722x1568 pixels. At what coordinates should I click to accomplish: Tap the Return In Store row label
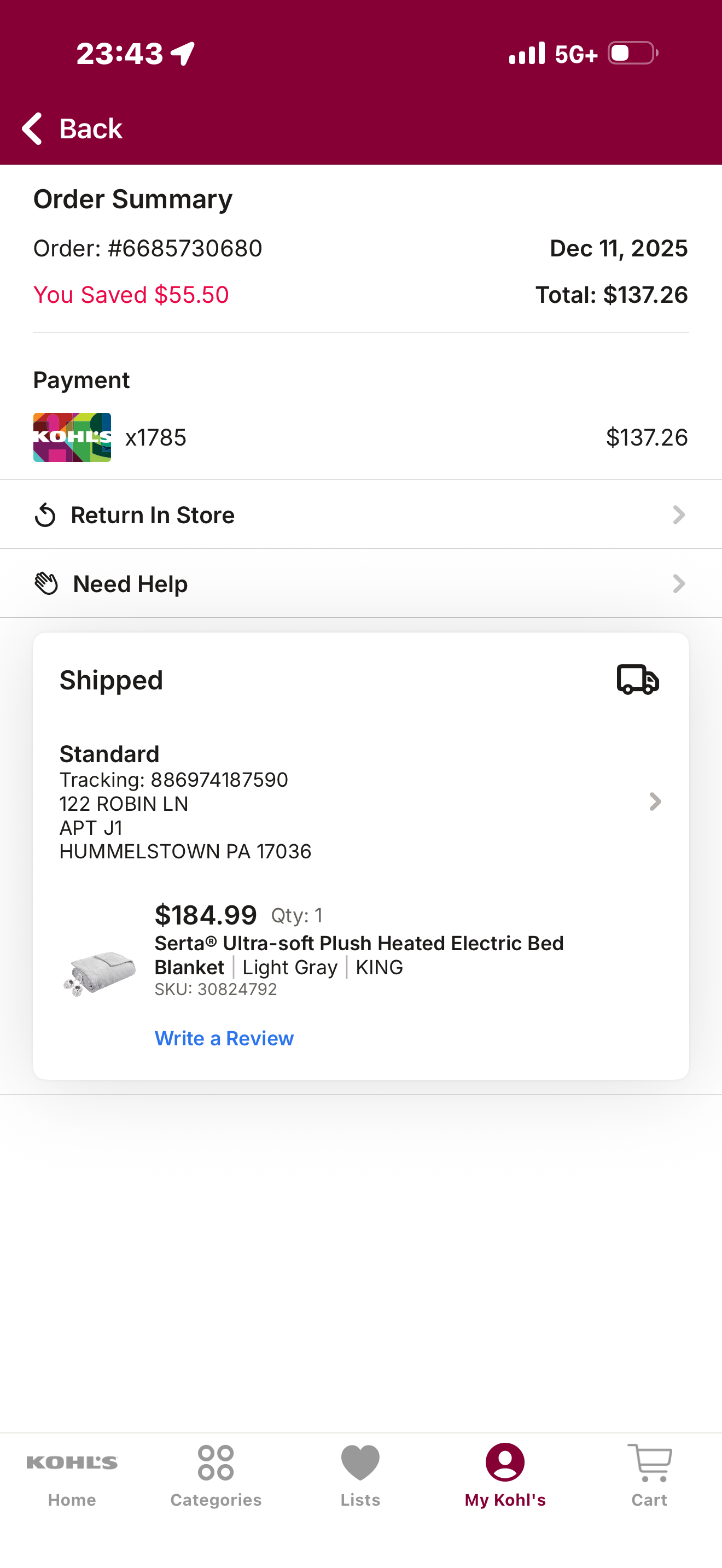(x=153, y=515)
